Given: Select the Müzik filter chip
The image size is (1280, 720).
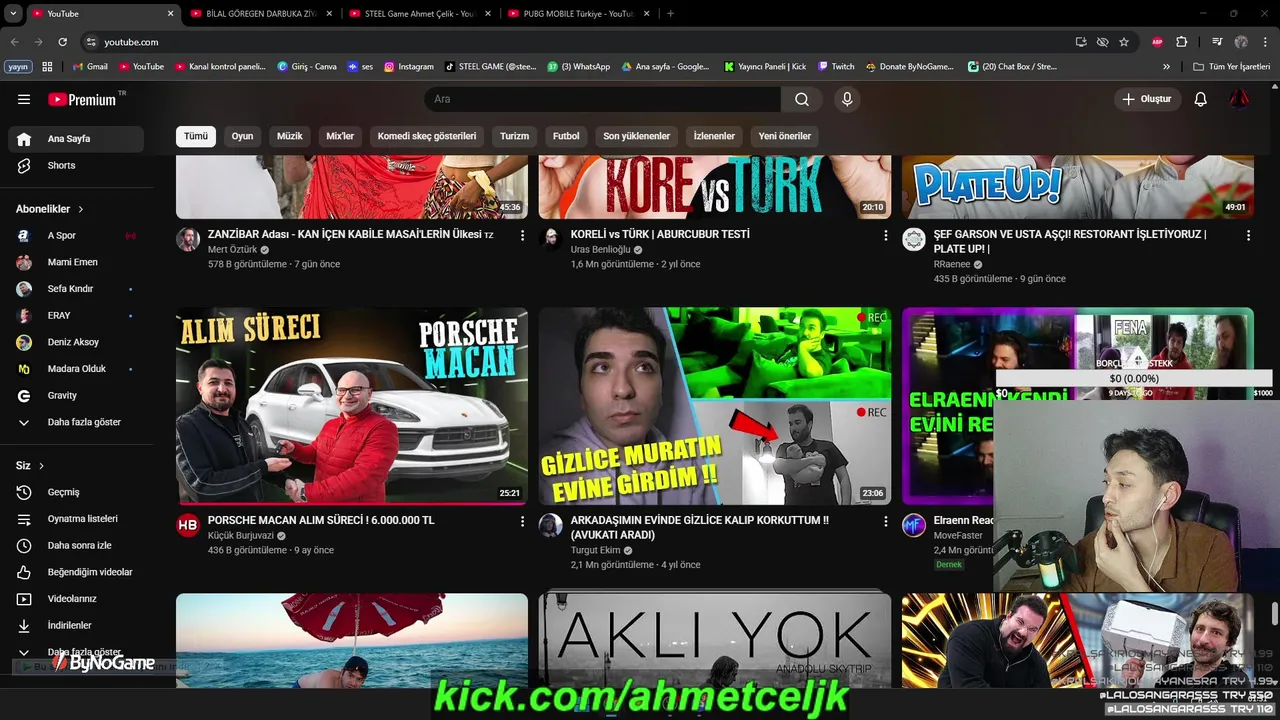Looking at the screenshot, I should [290, 136].
